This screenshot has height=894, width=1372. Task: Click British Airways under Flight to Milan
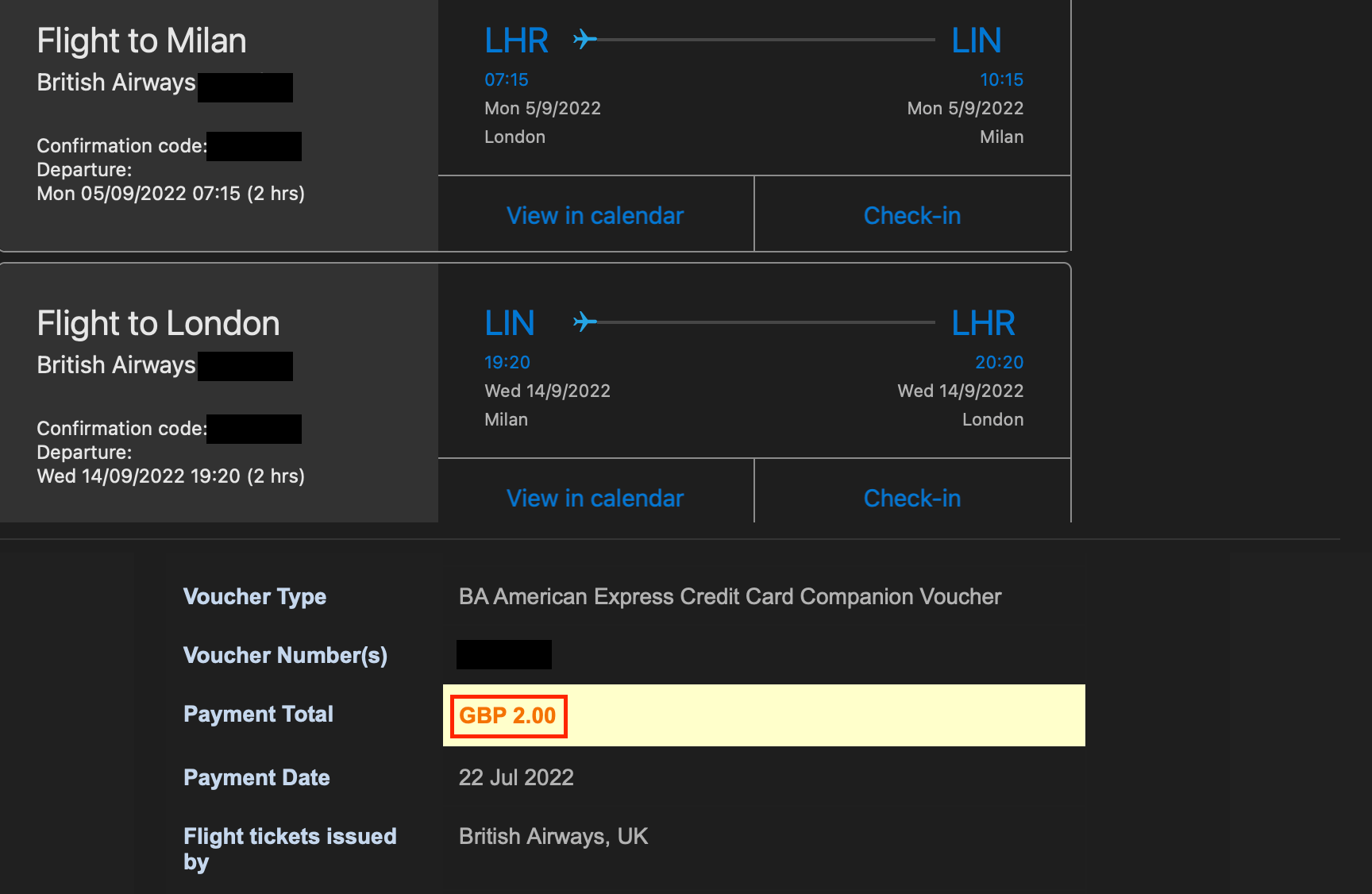tap(116, 83)
